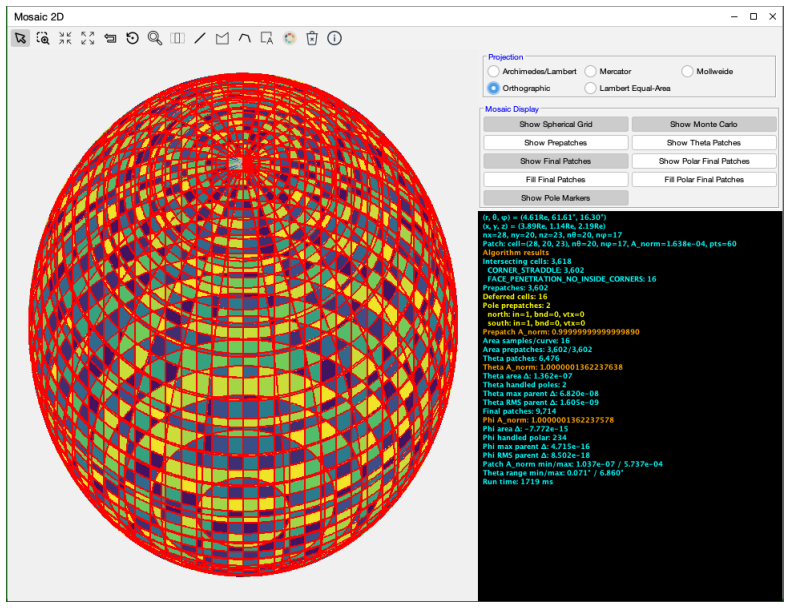Viewport: 790px width, 608px height.
Task: Click 'Theta patches: 6,476' text line
Action: coord(520,358)
